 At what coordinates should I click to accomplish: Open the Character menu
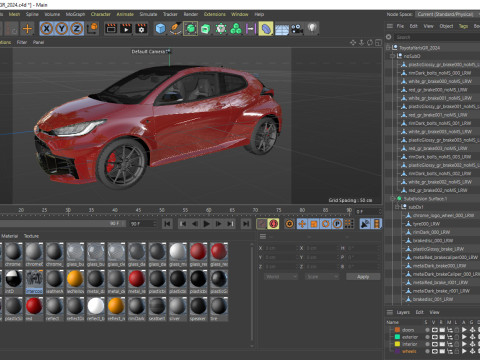pos(100,14)
